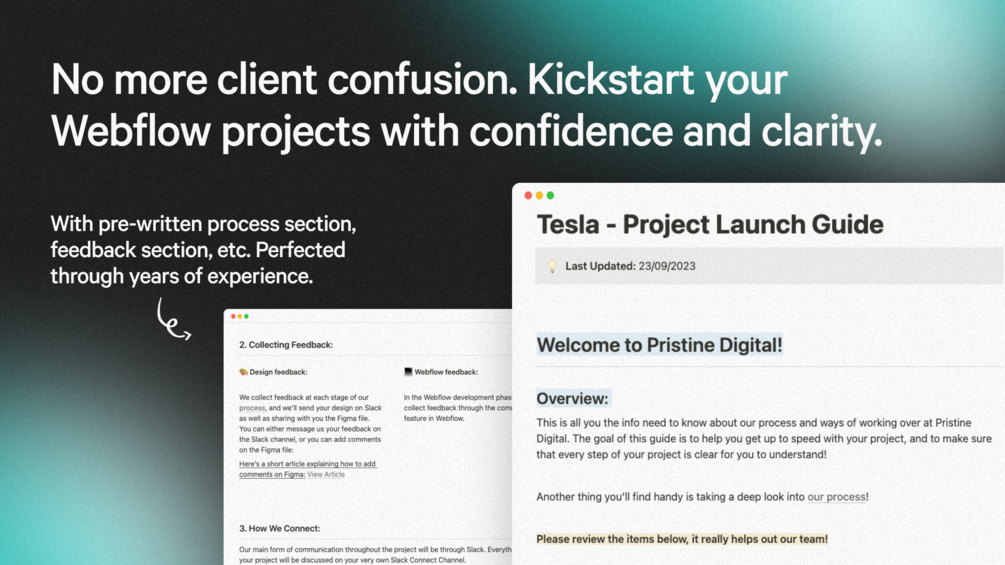Click the Last Updated callout block
The height and width of the screenshot is (565, 1005).
click(769, 266)
